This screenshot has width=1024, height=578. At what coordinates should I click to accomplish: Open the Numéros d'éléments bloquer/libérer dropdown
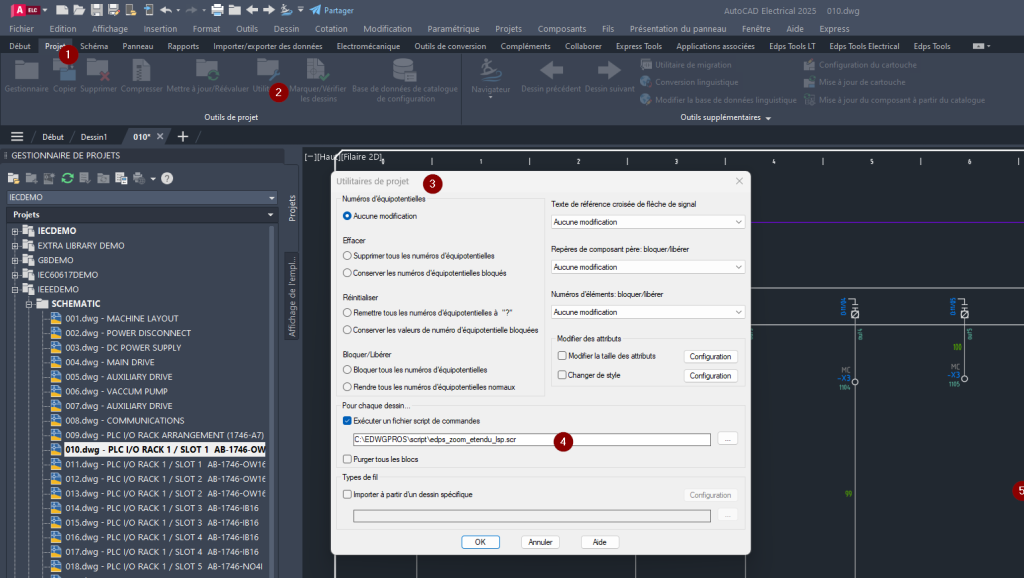coord(648,312)
